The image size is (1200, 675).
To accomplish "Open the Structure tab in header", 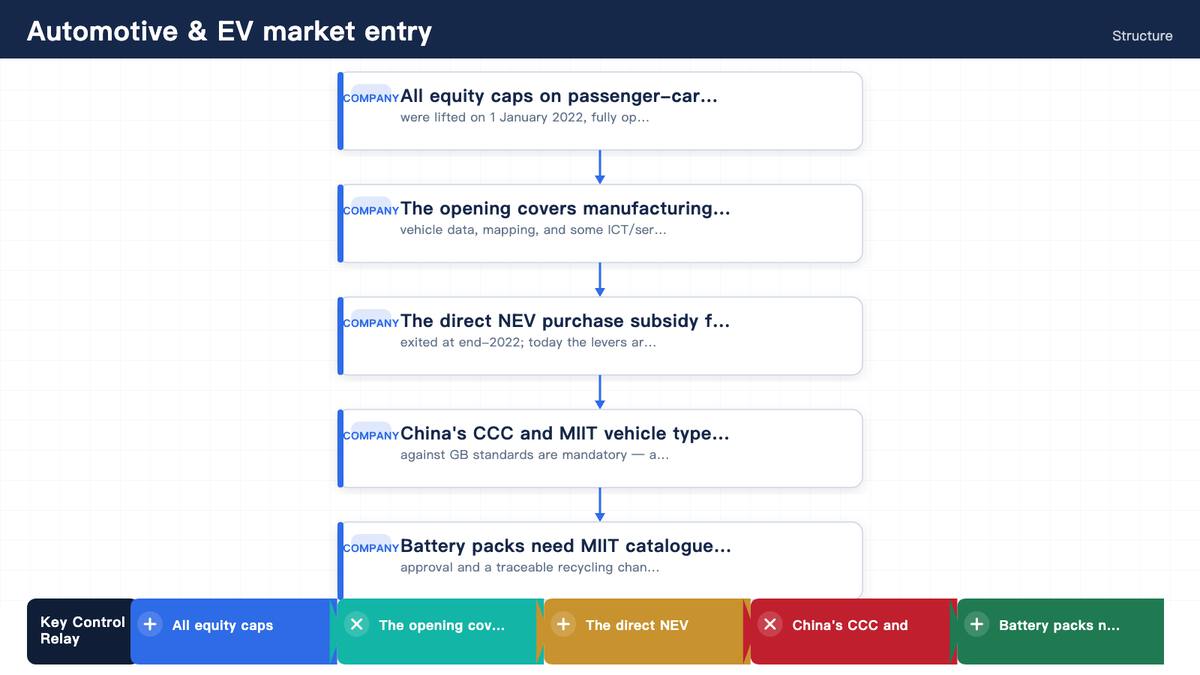I will click(1142, 35).
